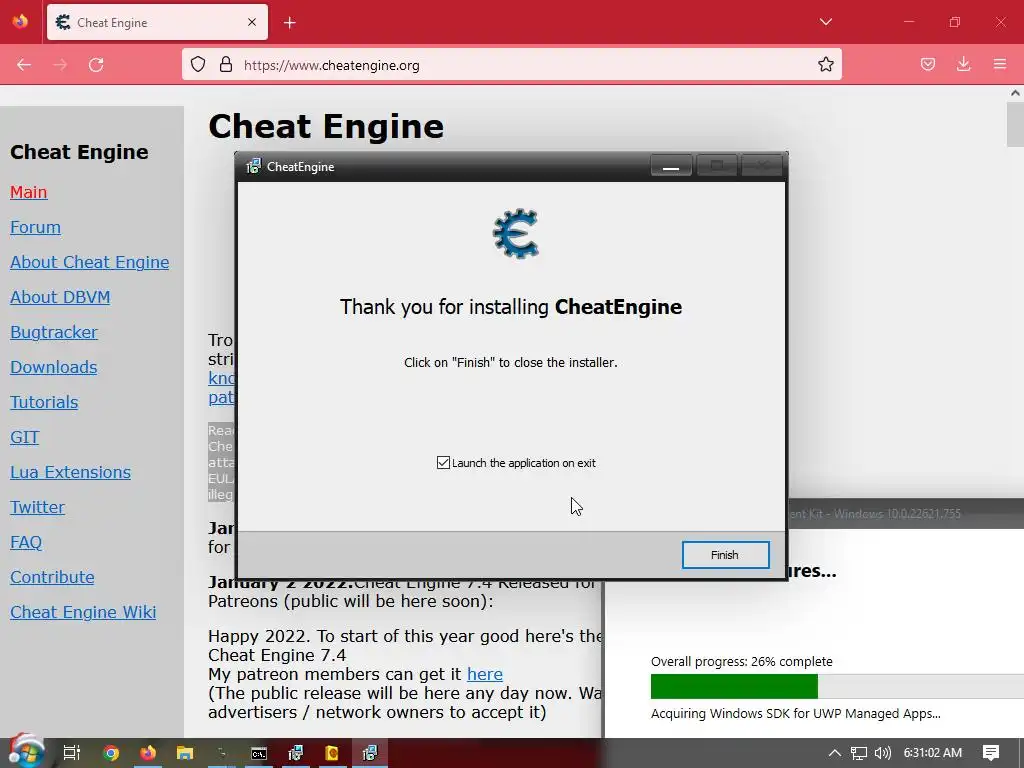This screenshot has height=768, width=1024.
Task: Open the Contribute sidebar link
Action: (52, 577)
